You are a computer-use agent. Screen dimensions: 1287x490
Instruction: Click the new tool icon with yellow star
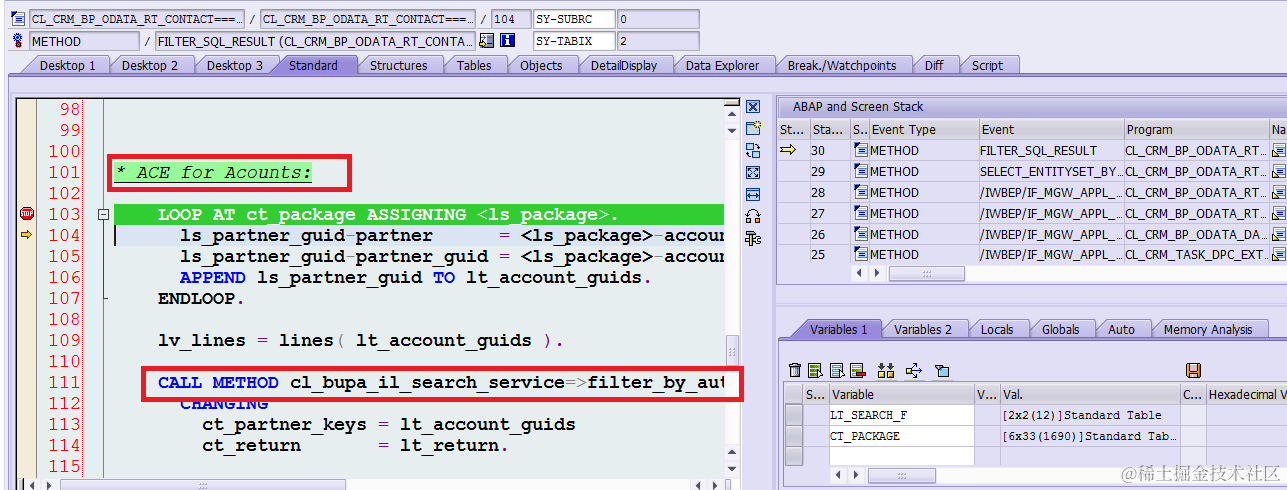click(x=754, y=129)
